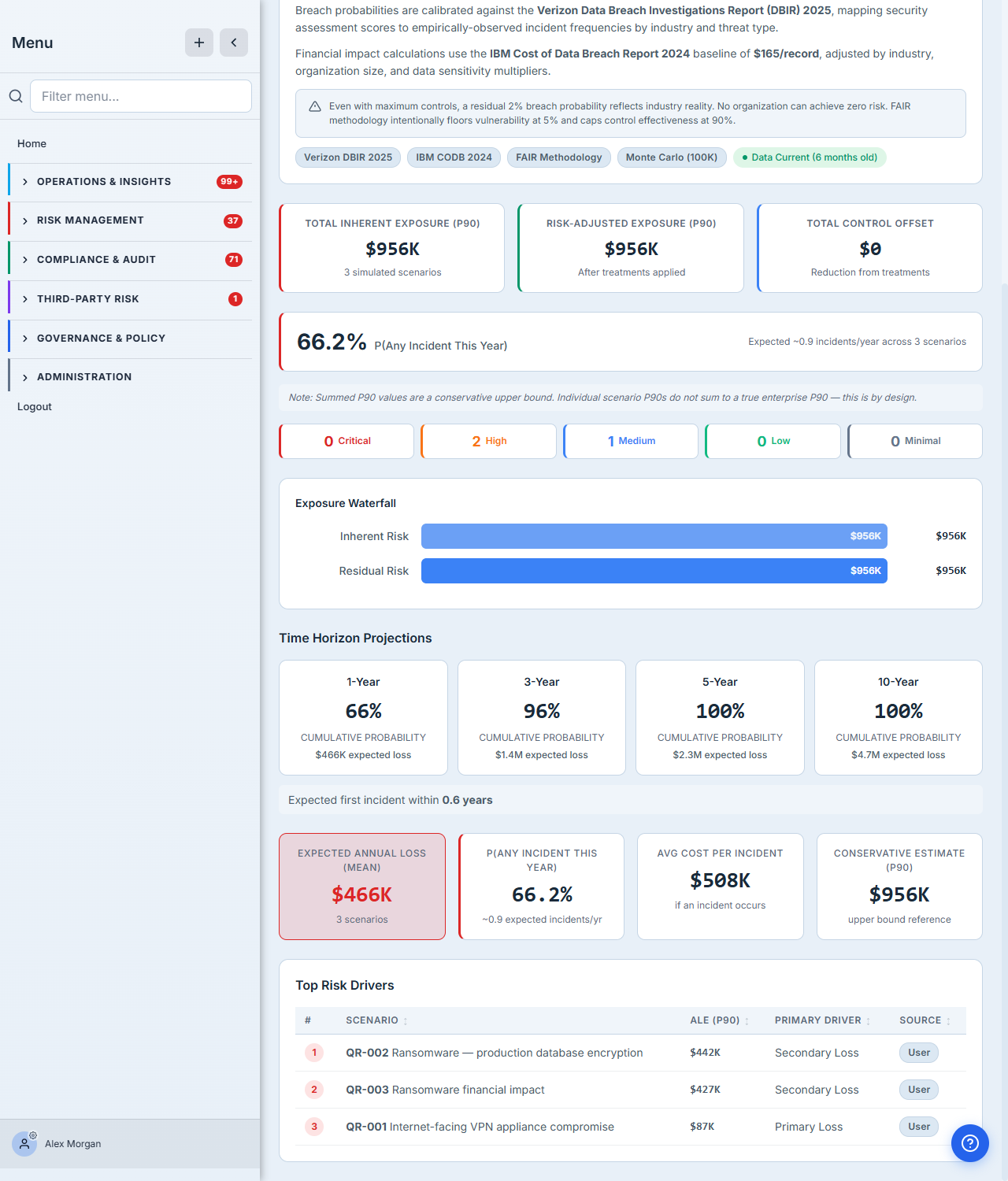Open scenario QR-001 Internet-facing VPN appliance compromise
This screenshot has height=1181, width=1008.
click(x=480, y=1127)
